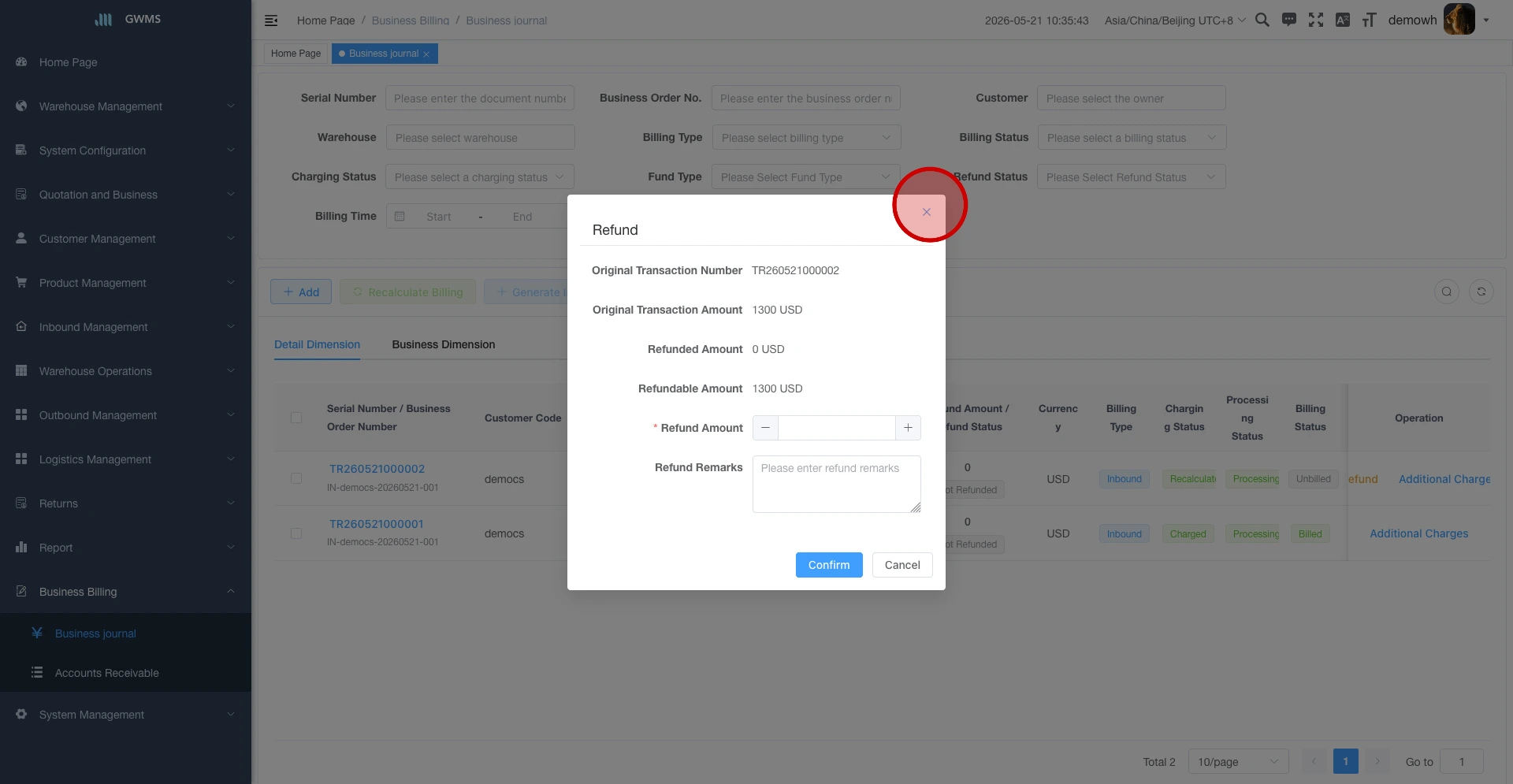Open the Charging Status dropdown
Viewport: 1513px width, 784px height.
479,177
